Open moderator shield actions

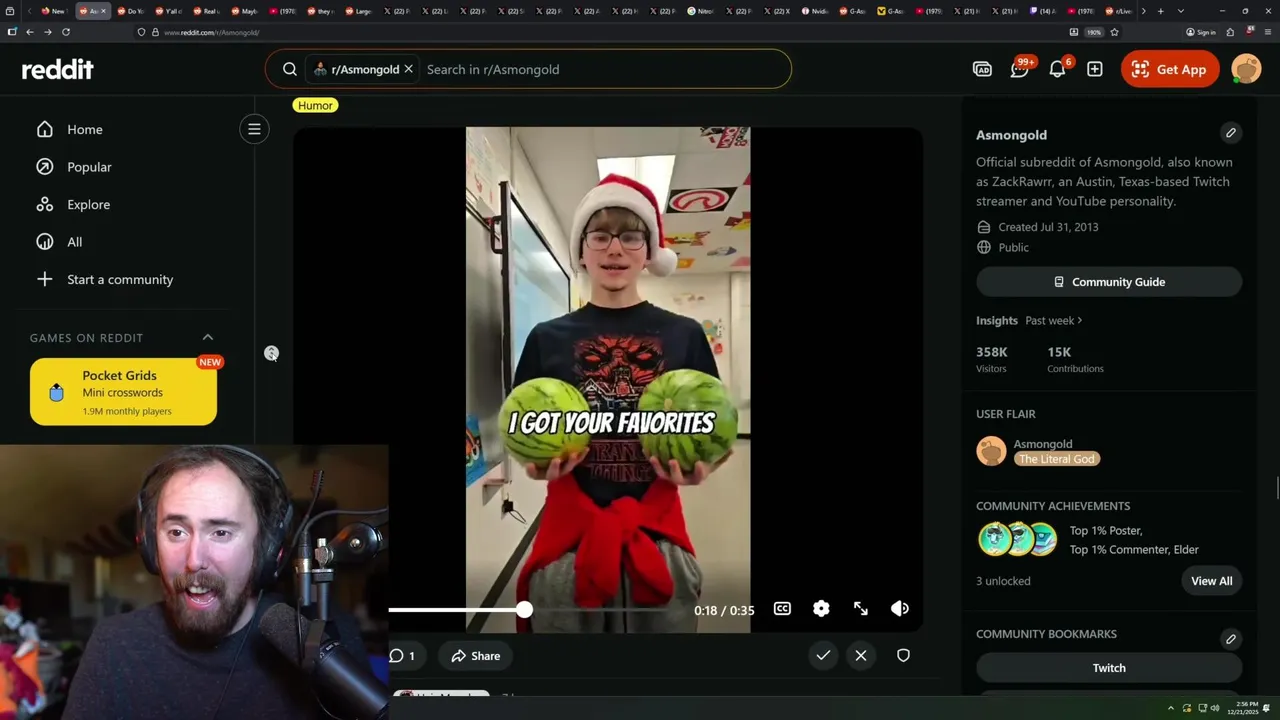click(903, 655)
